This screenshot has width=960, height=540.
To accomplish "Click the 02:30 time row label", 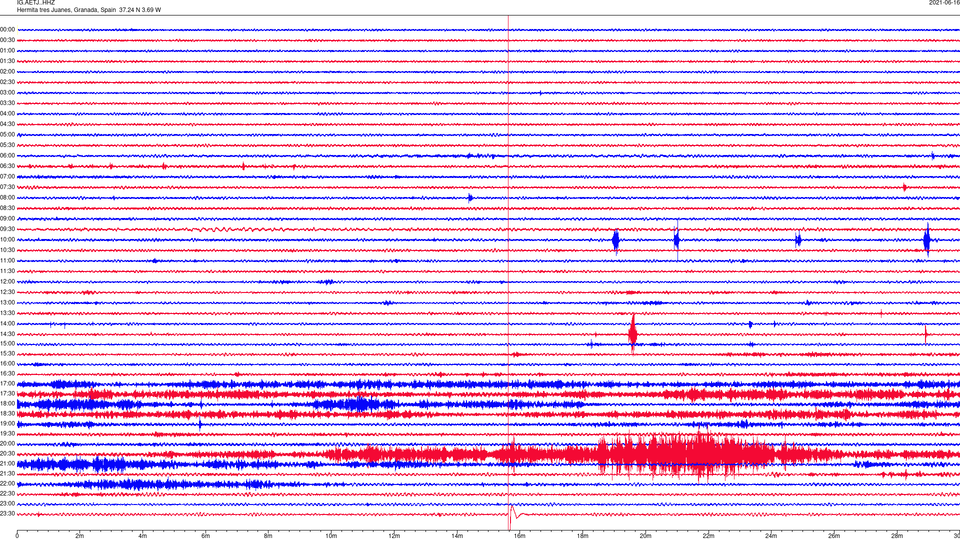I will 7,82.
